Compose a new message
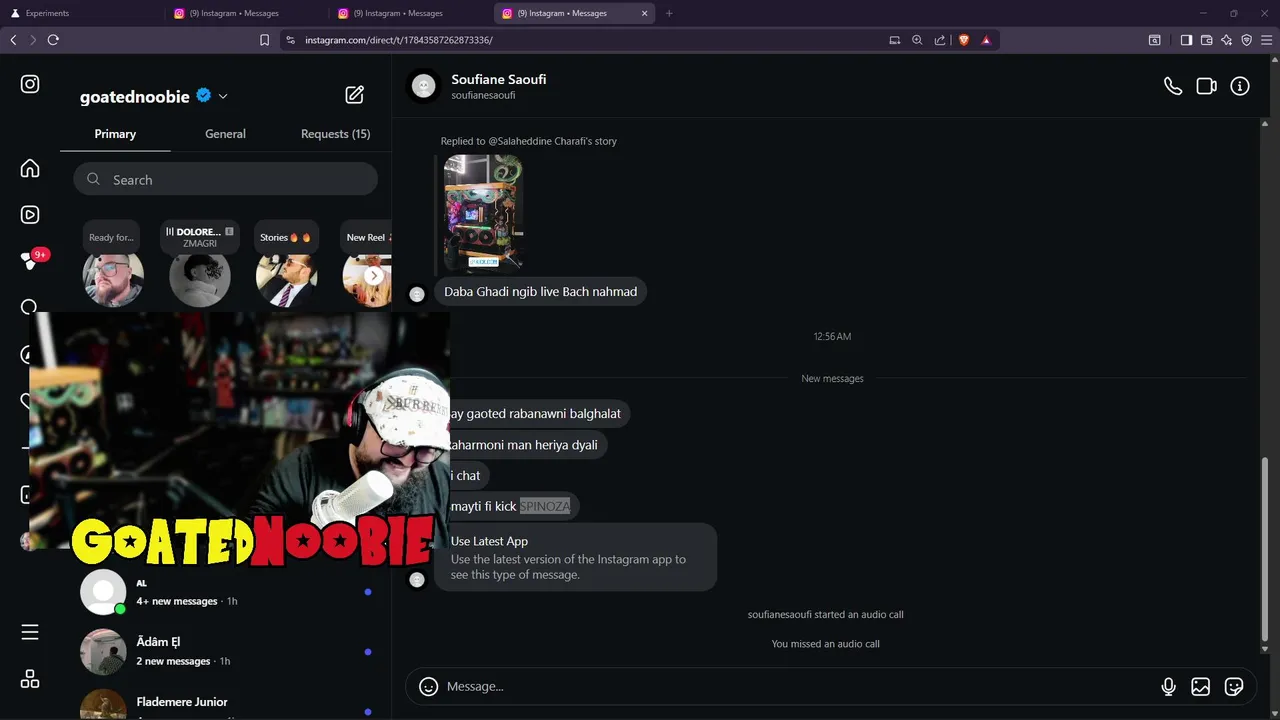The height and width of the screenshot is (720, 1280). pos(355,95)
